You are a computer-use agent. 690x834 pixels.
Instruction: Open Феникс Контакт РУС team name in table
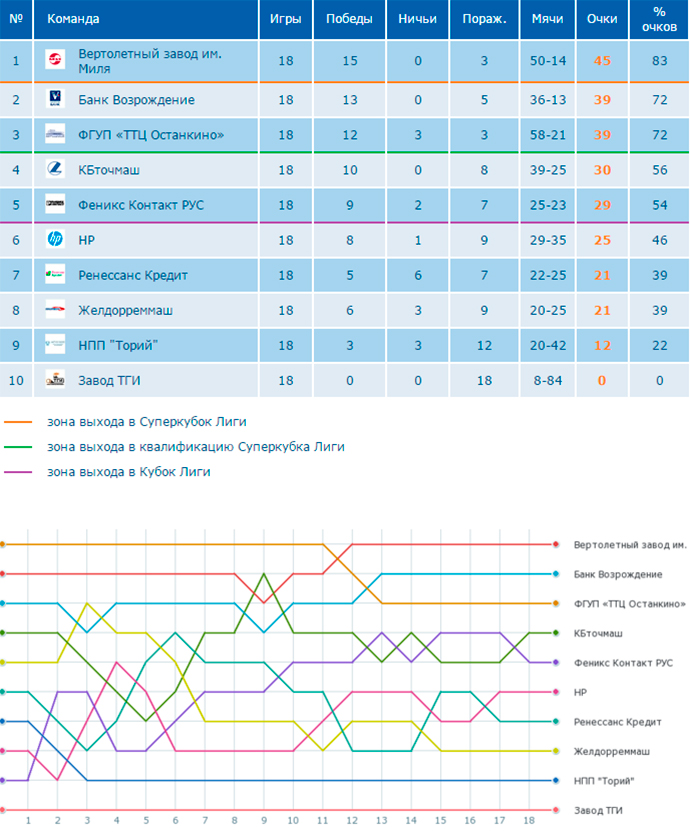click(x=141, y=205)
